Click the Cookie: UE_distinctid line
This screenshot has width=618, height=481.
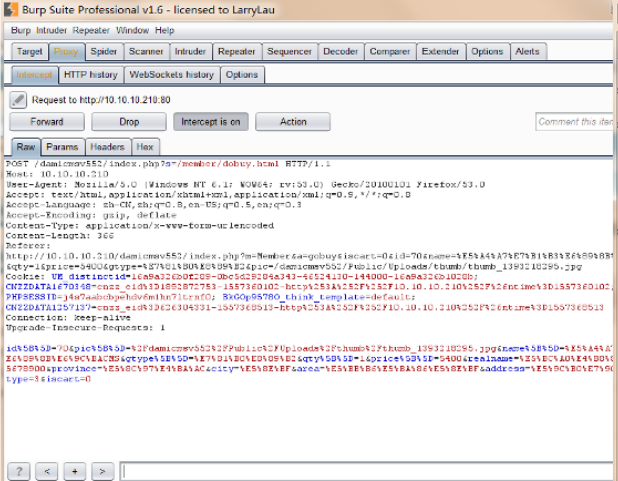(242, 276)
